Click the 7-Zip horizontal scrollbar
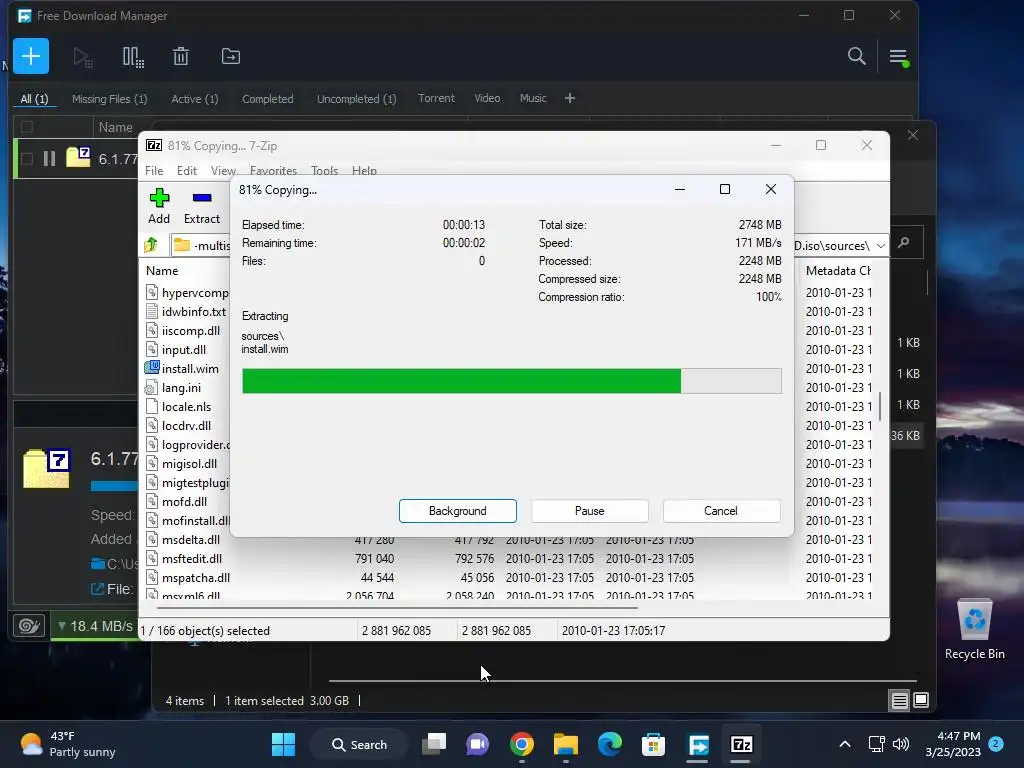This screenshot has height=768, width=1024. (x=397, y=607)
